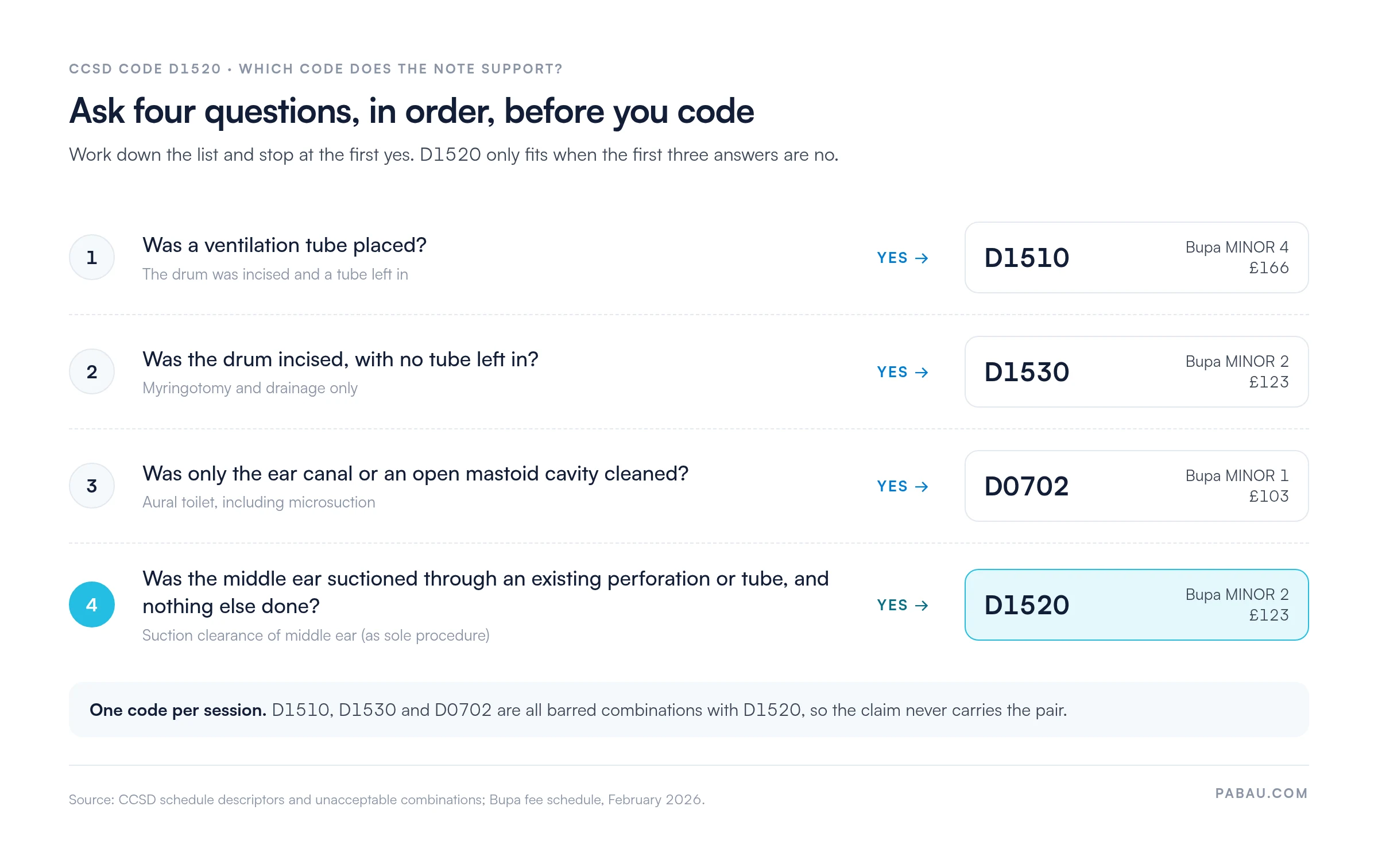Screen dimensions: 1378x868
Task: Click the YES arrow beside D1520
Action: [x=903, y=605]
